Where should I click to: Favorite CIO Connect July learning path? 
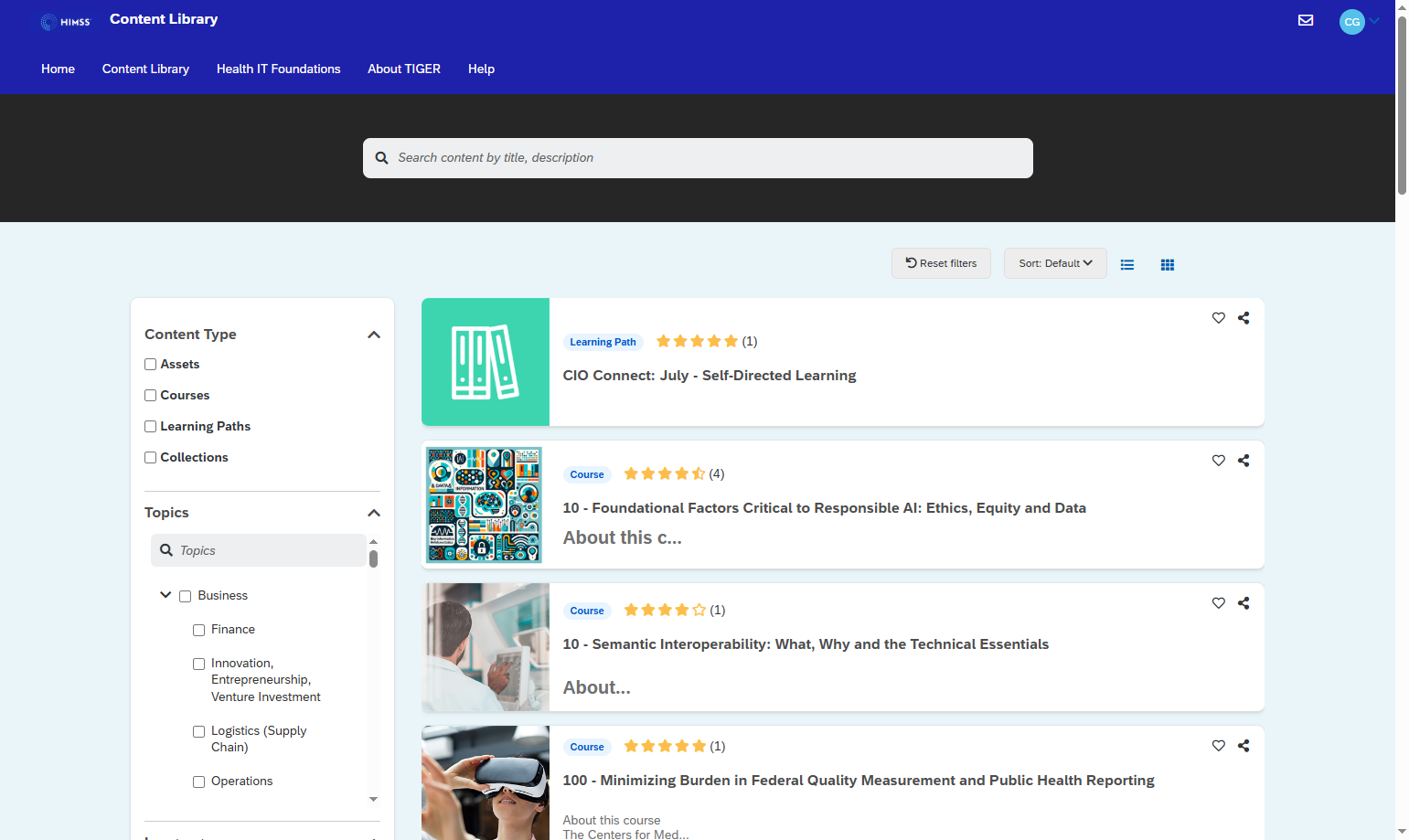click(1219, 318)
